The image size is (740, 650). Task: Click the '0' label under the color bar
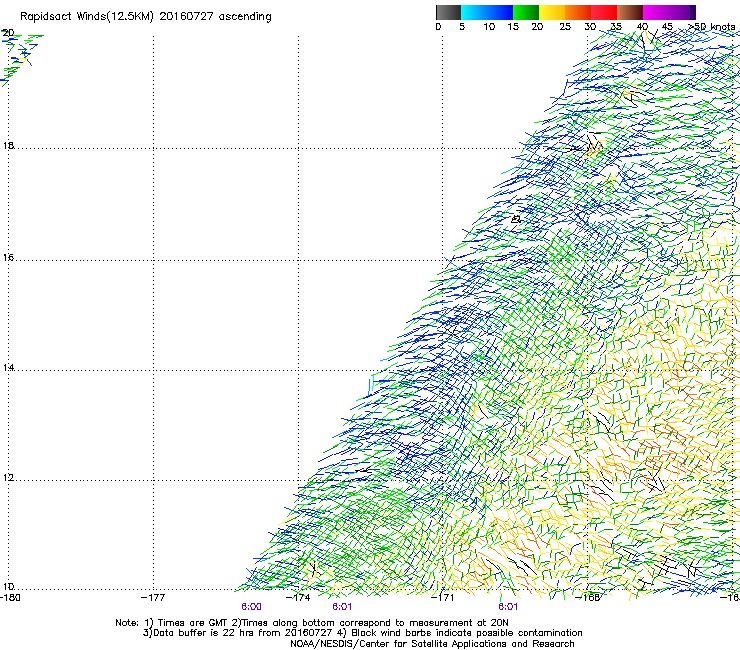pyautogui.click(x=438, y=27)
